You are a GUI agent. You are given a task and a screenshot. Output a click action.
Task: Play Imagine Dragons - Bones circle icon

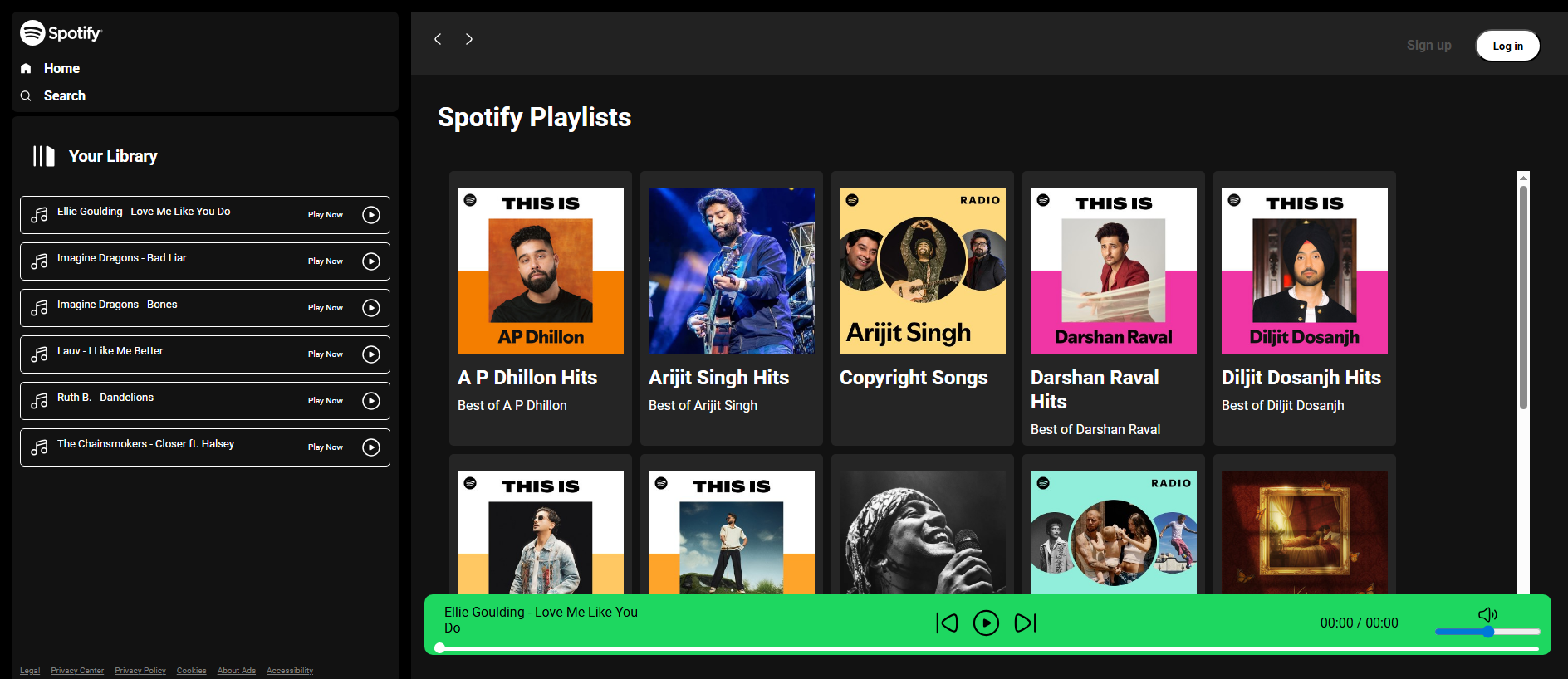coord(371,308)
